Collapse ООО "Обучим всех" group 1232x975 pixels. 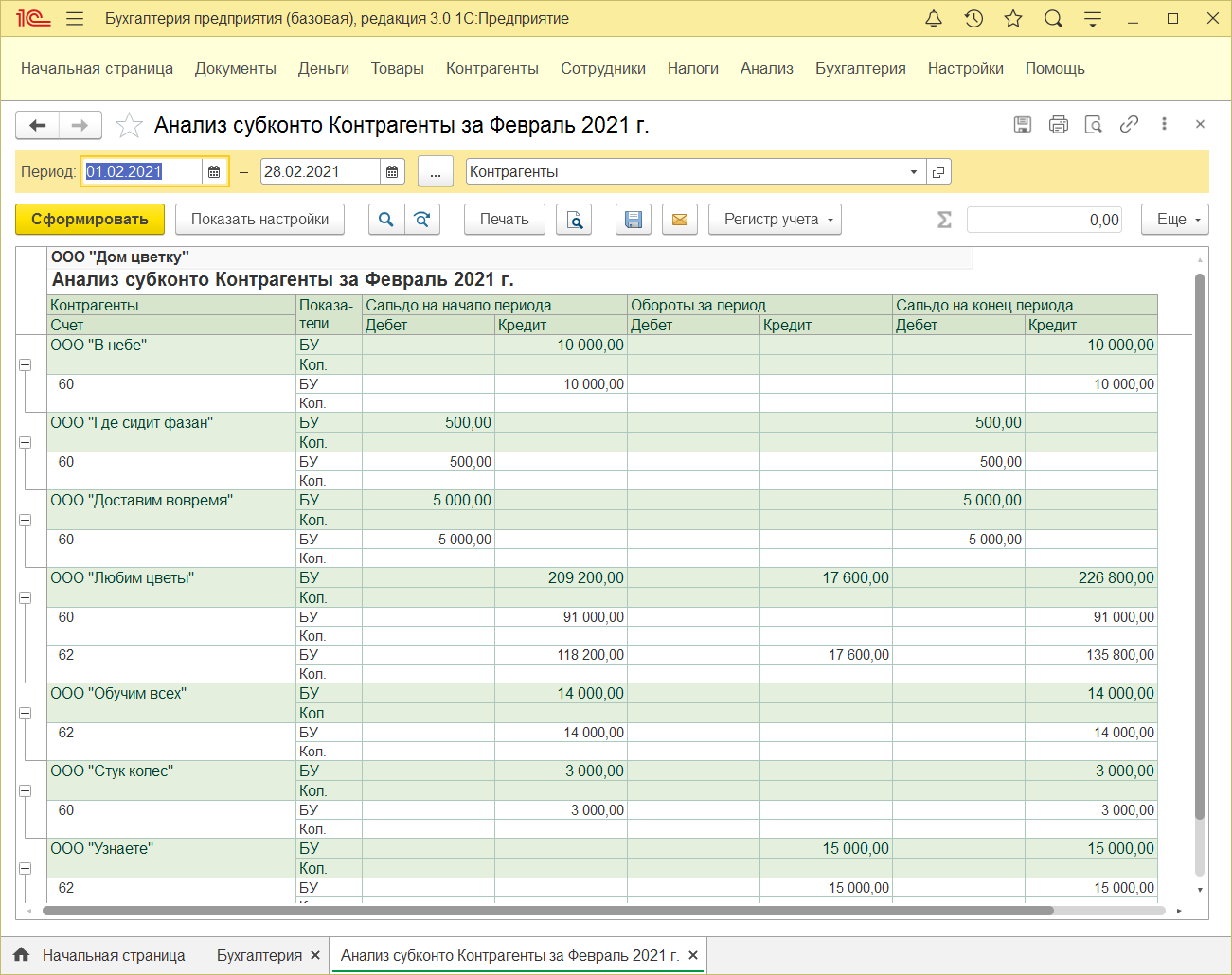[x=26, y=713]
